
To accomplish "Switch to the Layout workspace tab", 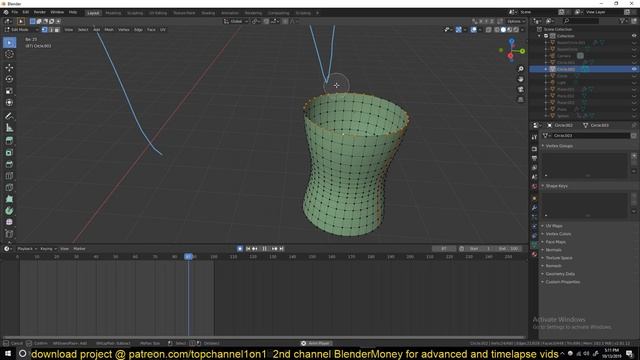I will click(93, 13).
